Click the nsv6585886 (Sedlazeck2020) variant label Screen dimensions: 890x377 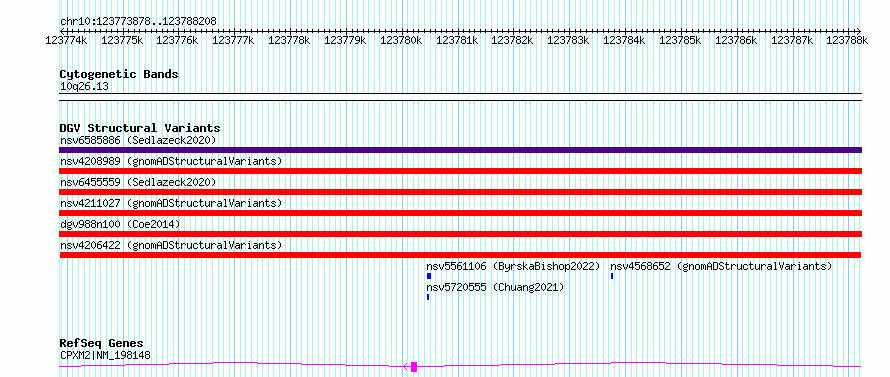138,140
